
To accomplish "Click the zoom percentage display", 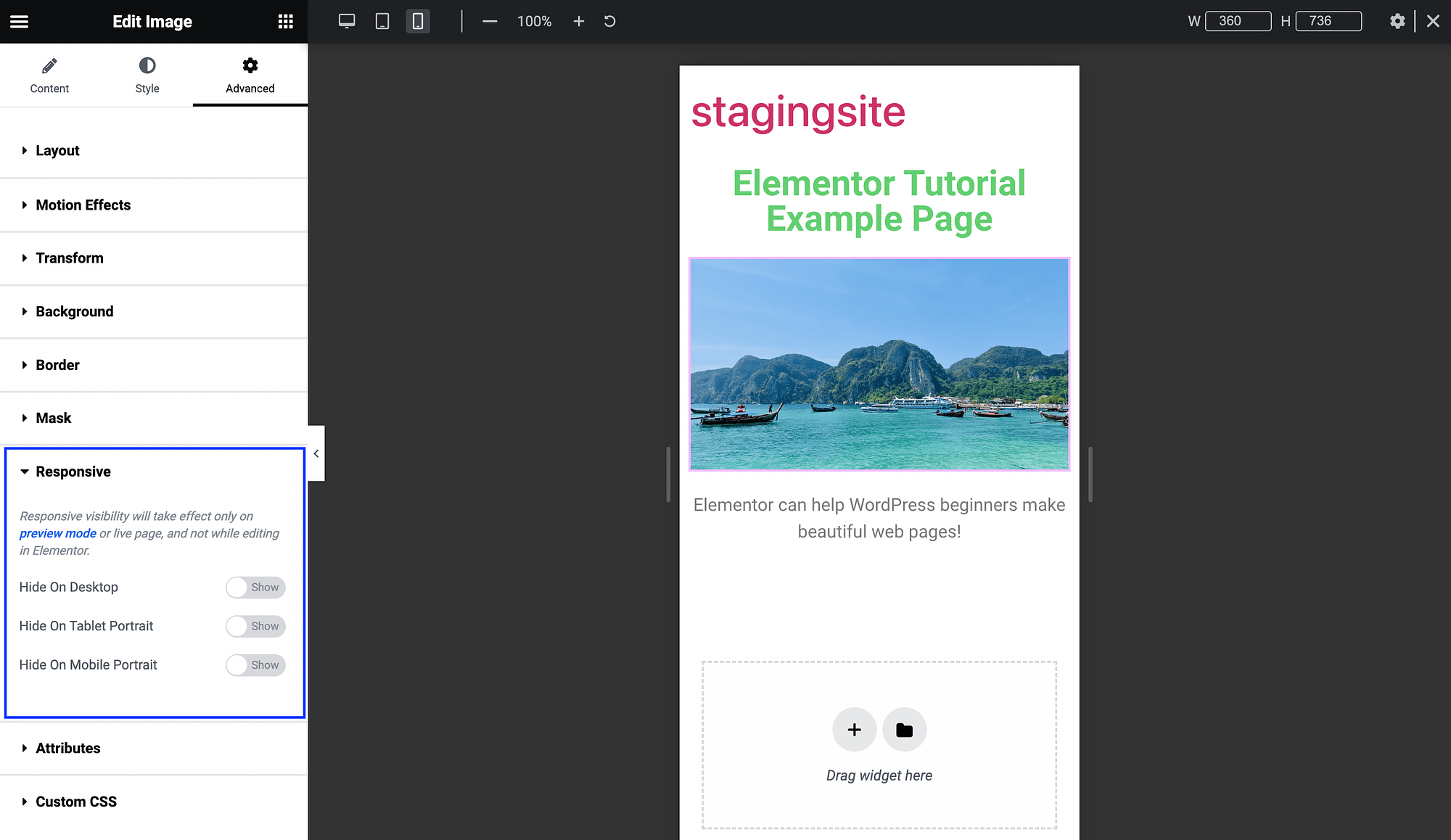I will point(534,21).
